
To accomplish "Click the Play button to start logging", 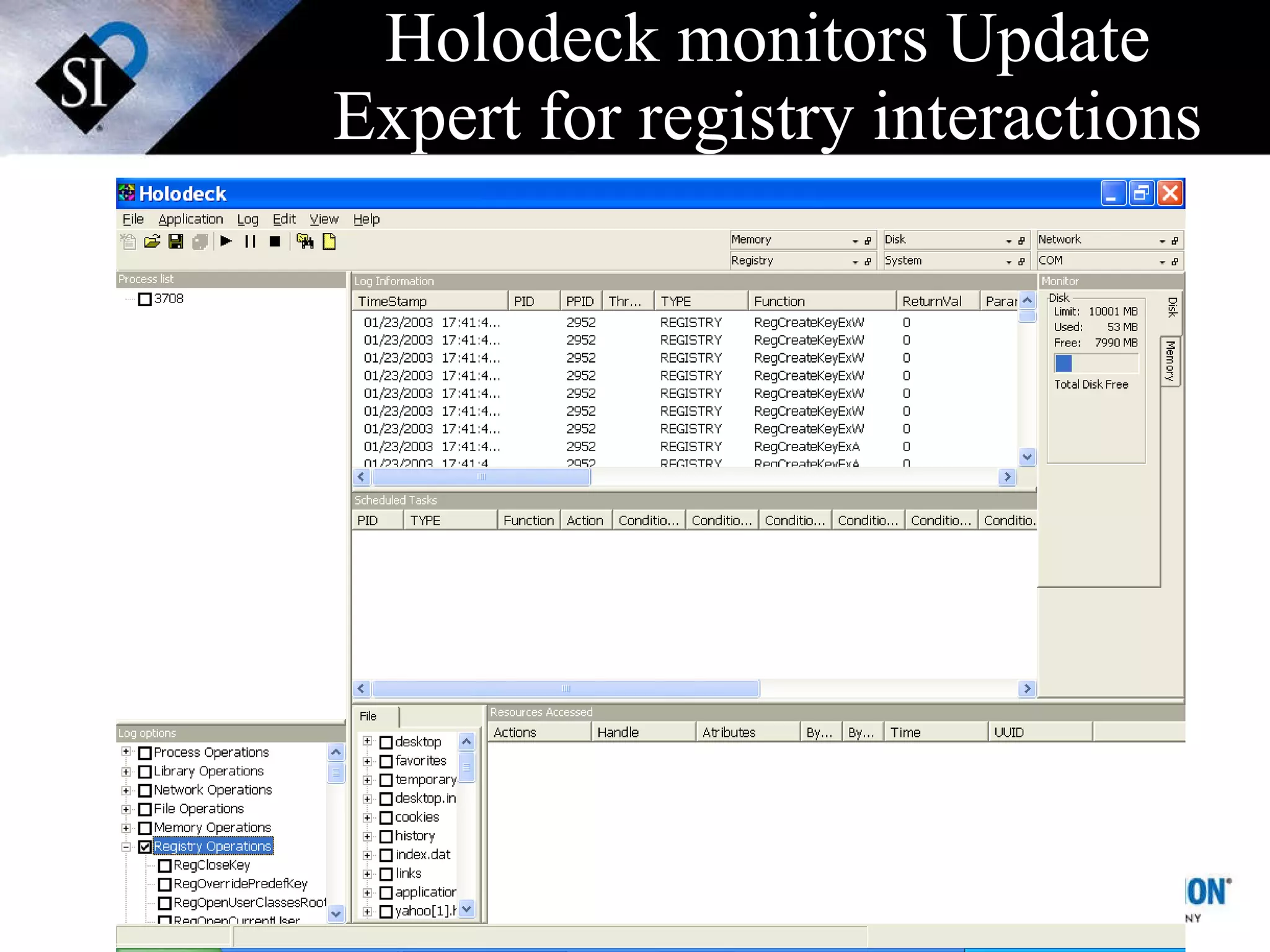I will tap(226, 242).
